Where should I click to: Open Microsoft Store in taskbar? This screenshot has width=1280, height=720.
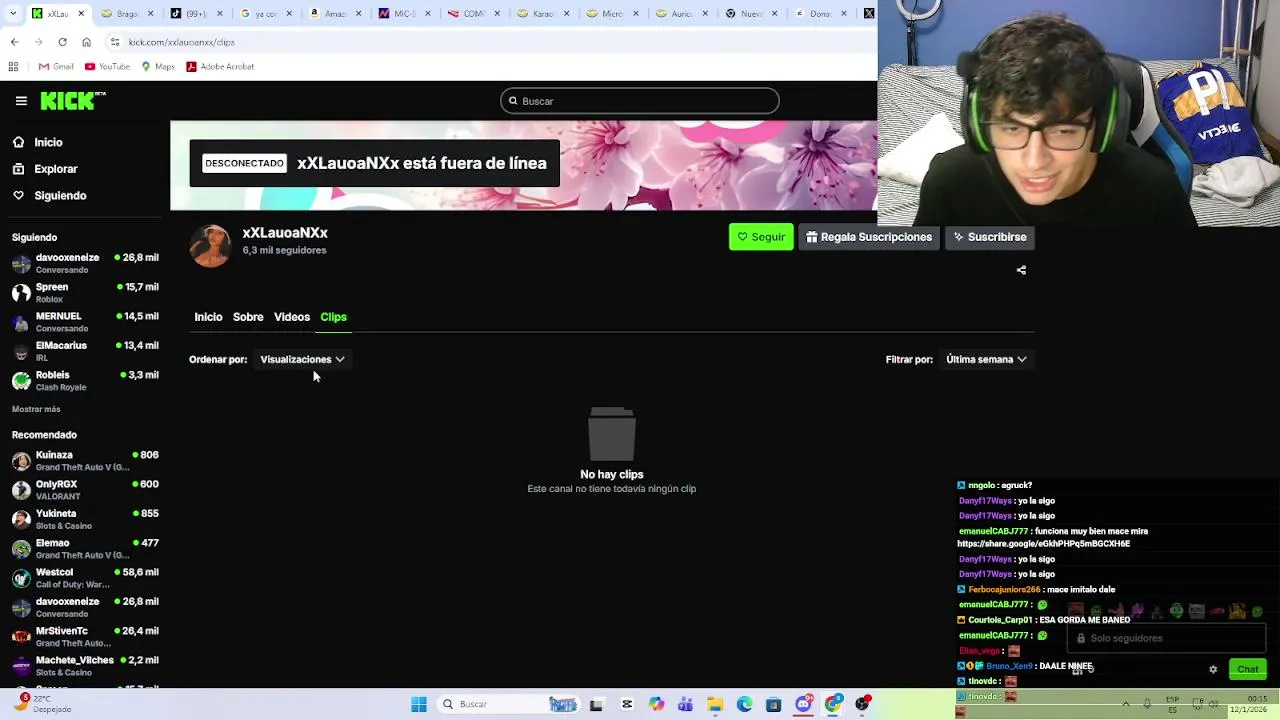(773, 704)
